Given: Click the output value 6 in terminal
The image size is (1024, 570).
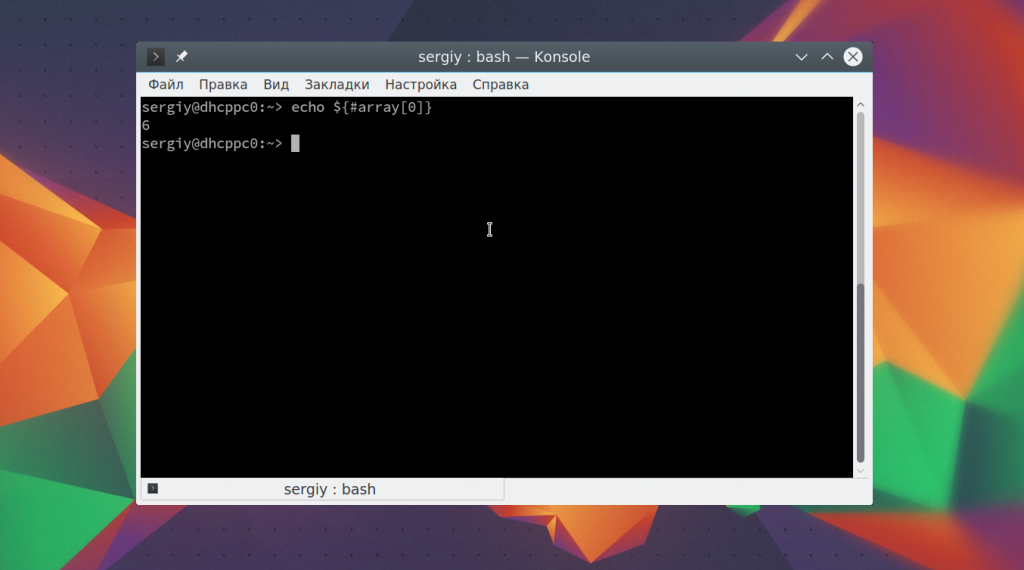Looking at the screenshot, I should pos(146,126).
